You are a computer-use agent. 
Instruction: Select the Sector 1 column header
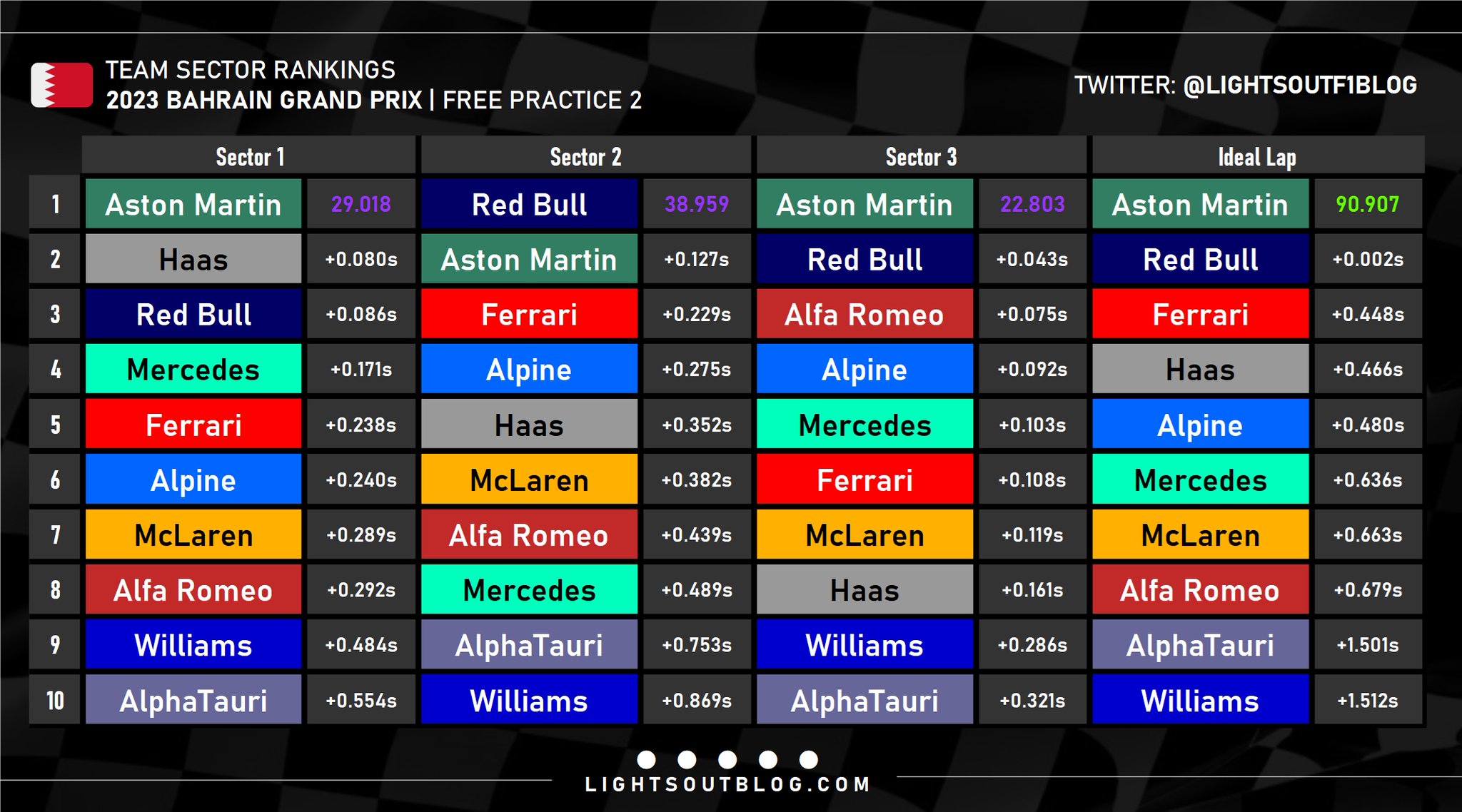tap(249, 156)
